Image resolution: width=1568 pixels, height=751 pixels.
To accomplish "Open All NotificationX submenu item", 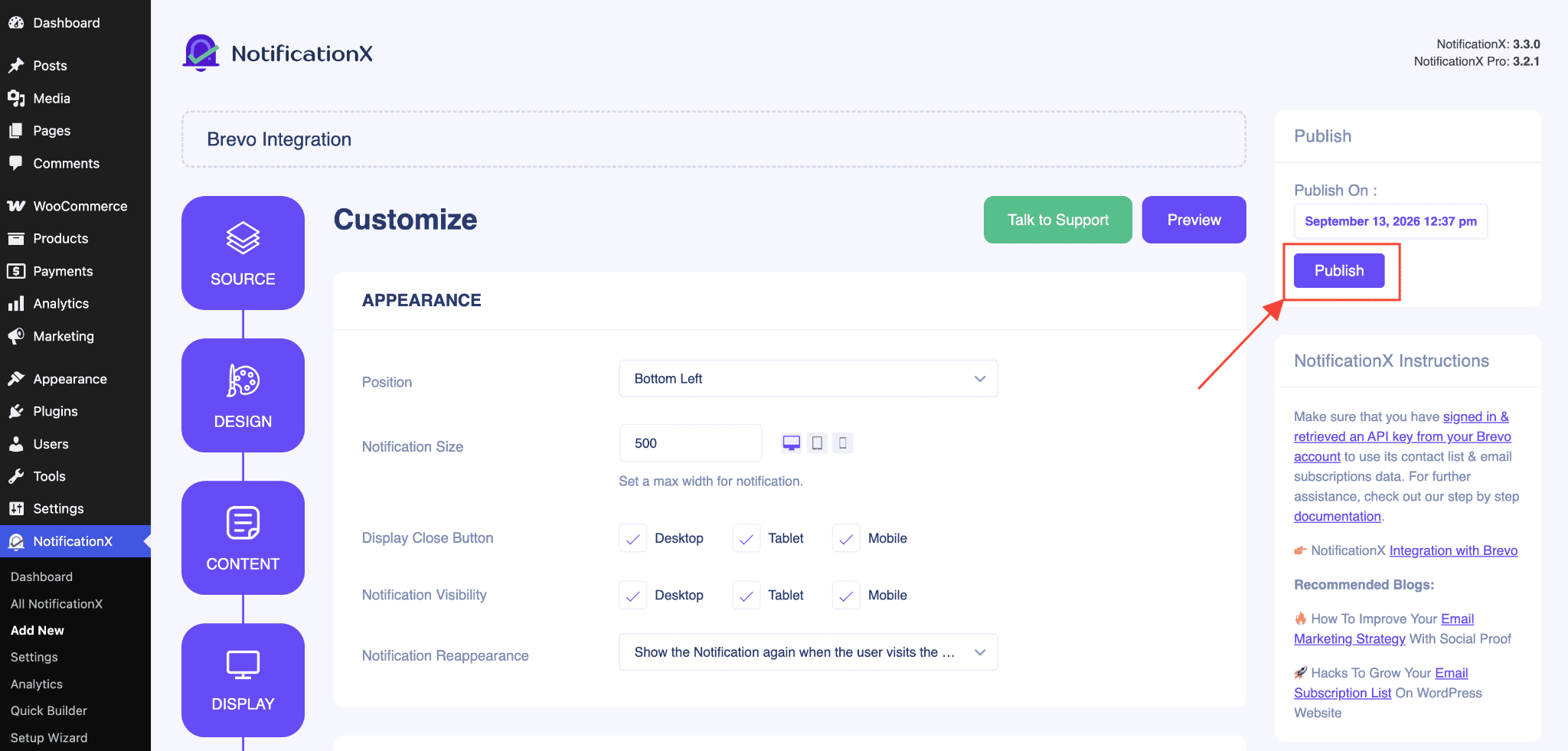I will (57, 604).
